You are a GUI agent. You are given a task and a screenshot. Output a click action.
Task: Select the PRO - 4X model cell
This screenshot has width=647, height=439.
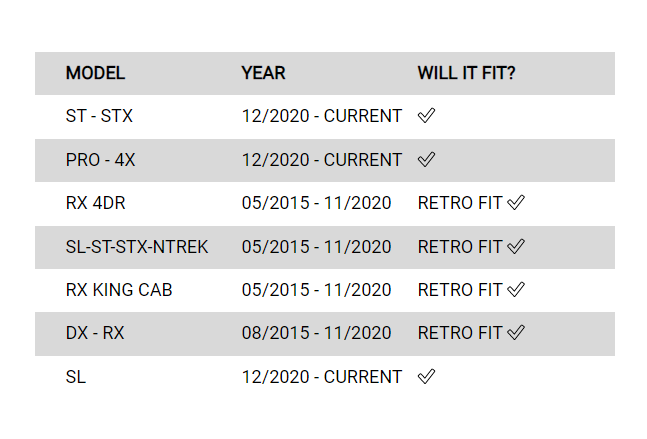101,160
